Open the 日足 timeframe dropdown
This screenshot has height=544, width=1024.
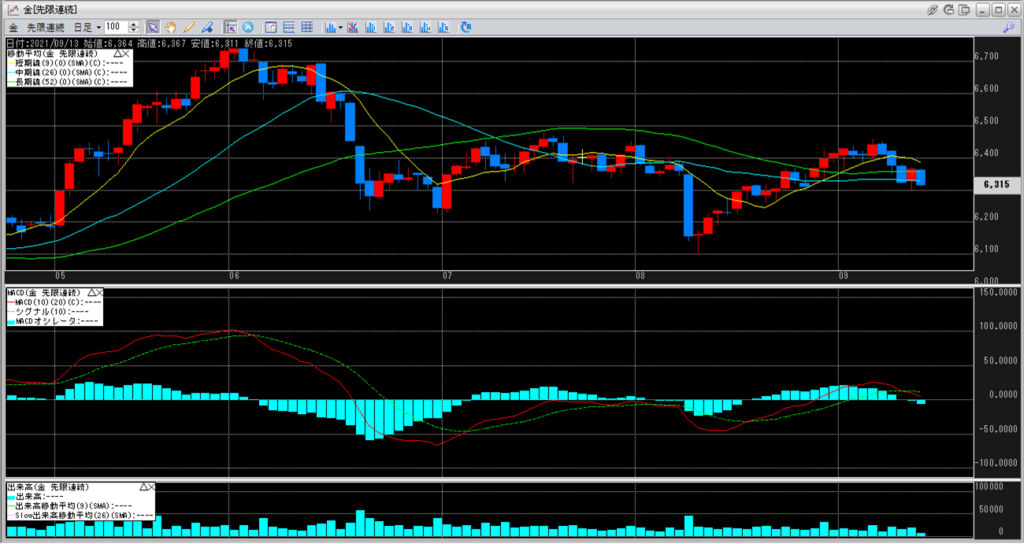(x=87, y=27)
